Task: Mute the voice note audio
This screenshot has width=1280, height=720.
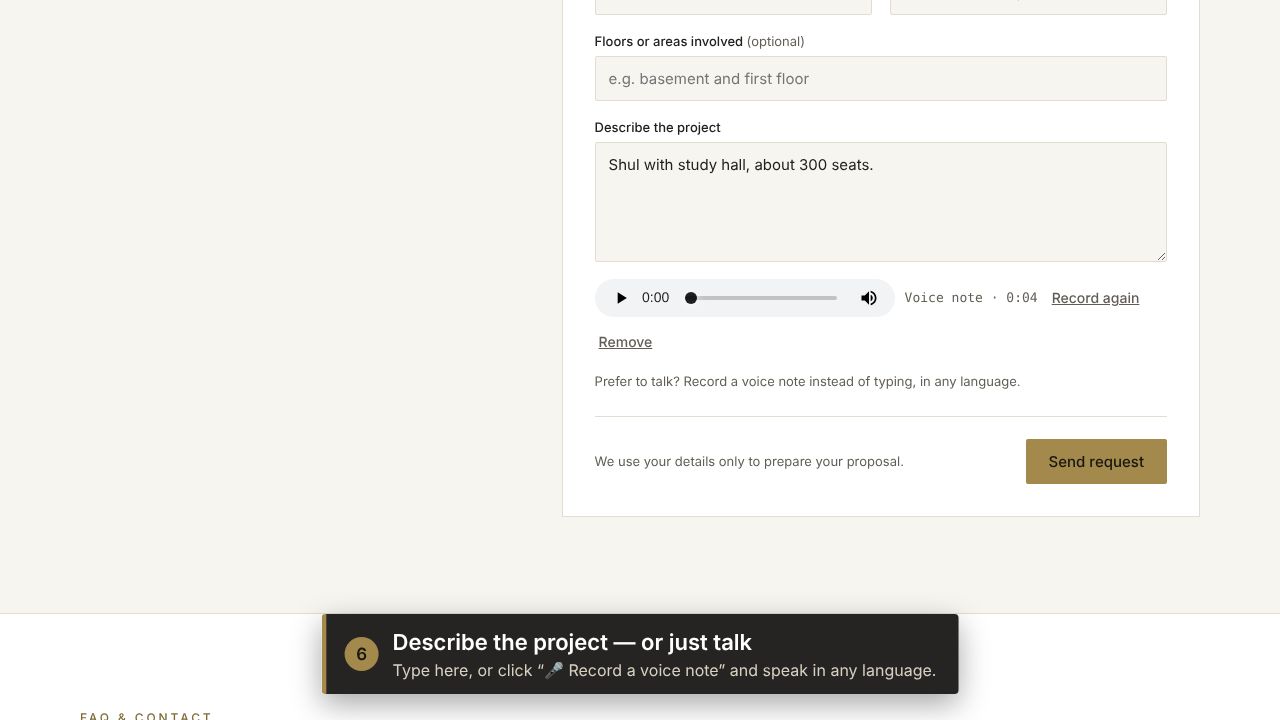Action: pos(869,298)
